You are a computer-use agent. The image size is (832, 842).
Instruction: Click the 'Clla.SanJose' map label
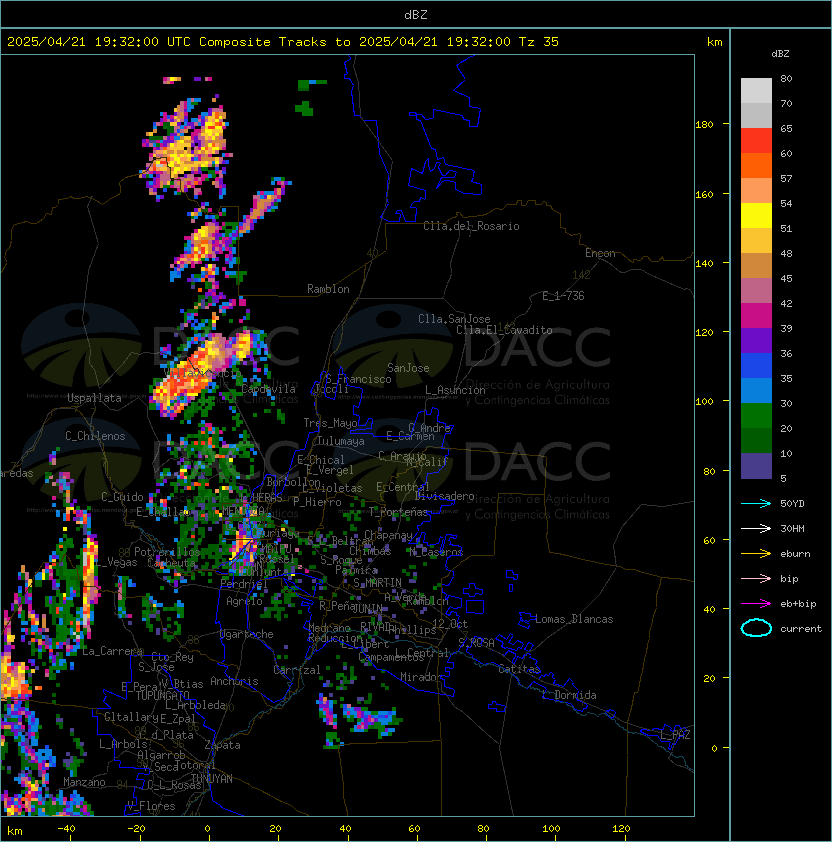pyautogui.click(x=454, y=319)
